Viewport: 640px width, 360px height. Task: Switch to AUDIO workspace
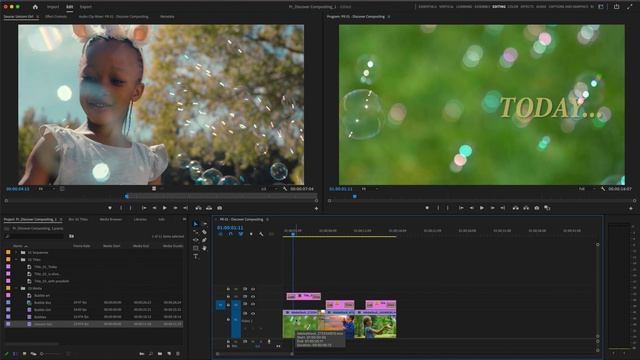[x=541, y=7]
